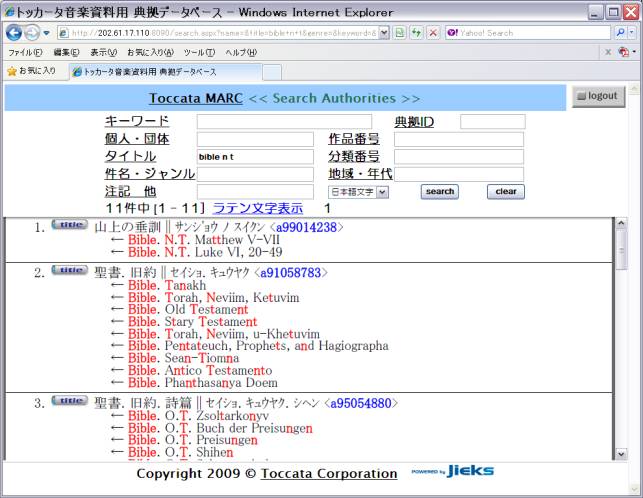The image size is (643, 498).
Task: Click text Bible. Old Testament
Action: (x=188, y=309)
